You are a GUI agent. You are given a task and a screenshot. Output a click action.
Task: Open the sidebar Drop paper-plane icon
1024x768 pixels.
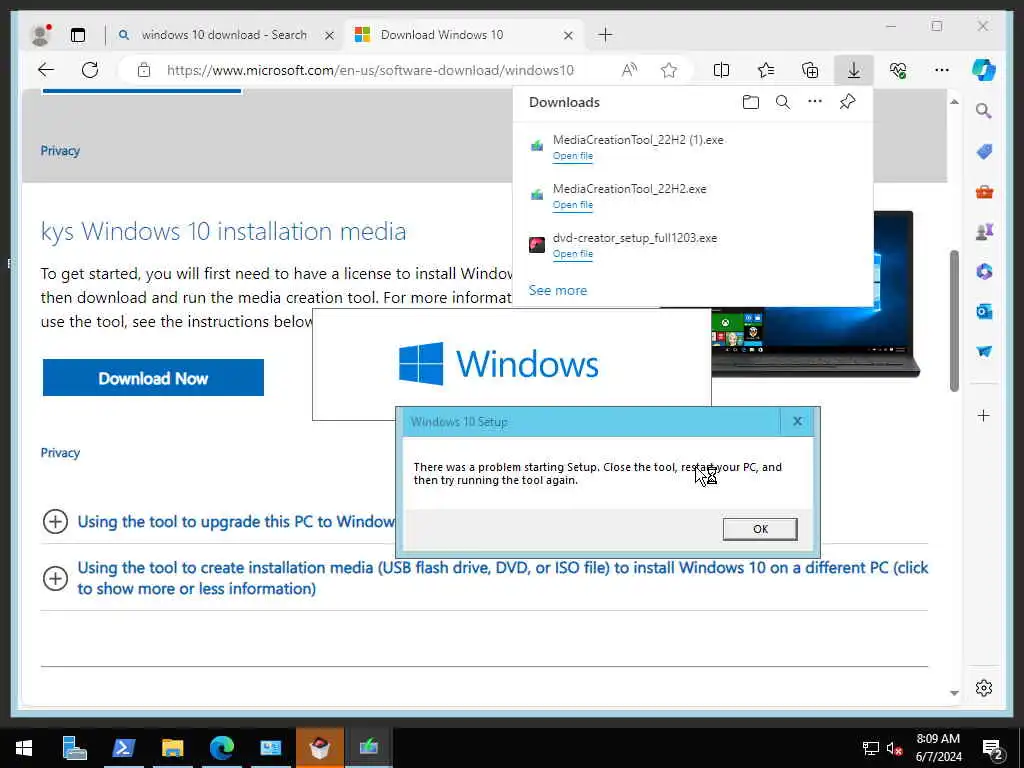[984, 351]
